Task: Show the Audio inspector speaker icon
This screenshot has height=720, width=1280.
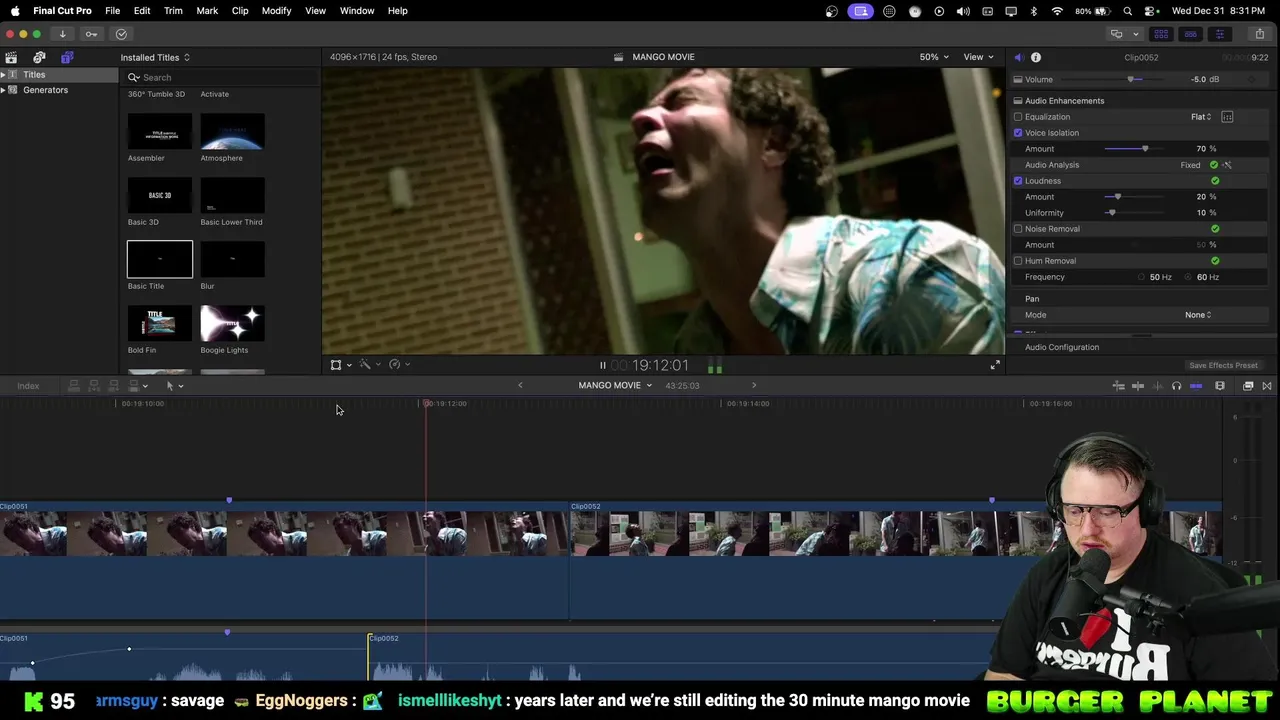Action: click(x=1018, y=58)
